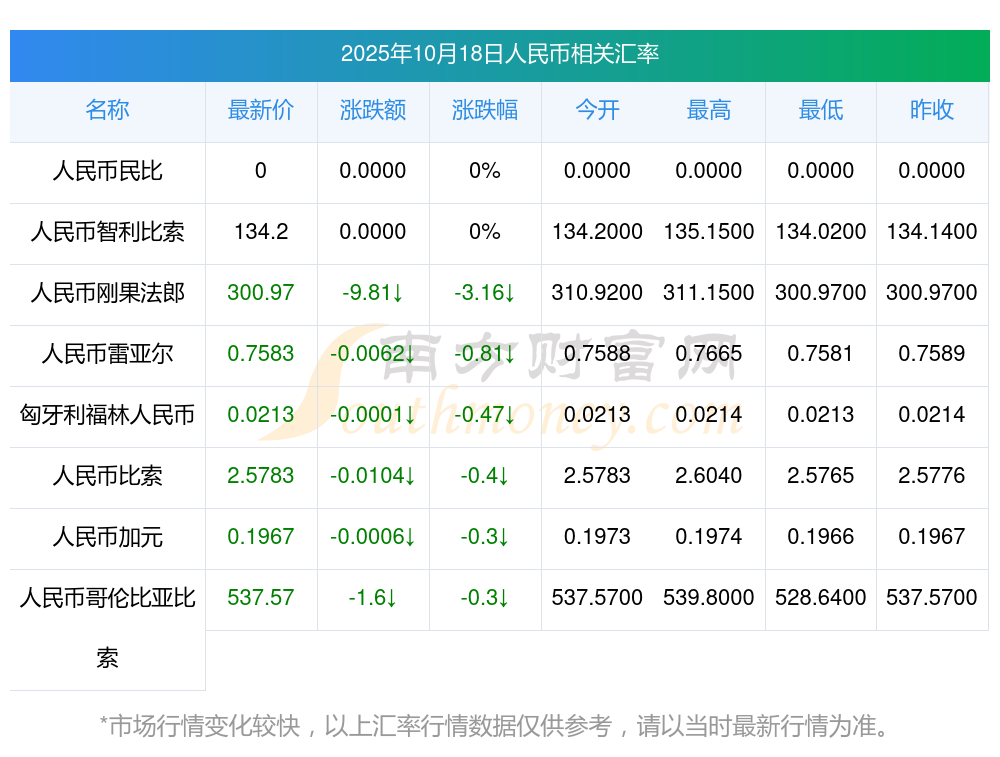The height and width of the screenshot is (757, 1000).
Task: Click the -1.6↓ change value
Action: 372,598
